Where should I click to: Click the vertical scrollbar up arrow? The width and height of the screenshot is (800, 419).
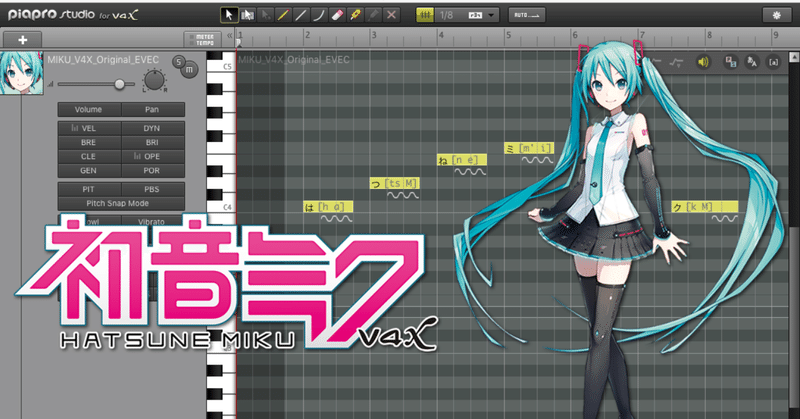pyautogui.click(x=794, y=57)
